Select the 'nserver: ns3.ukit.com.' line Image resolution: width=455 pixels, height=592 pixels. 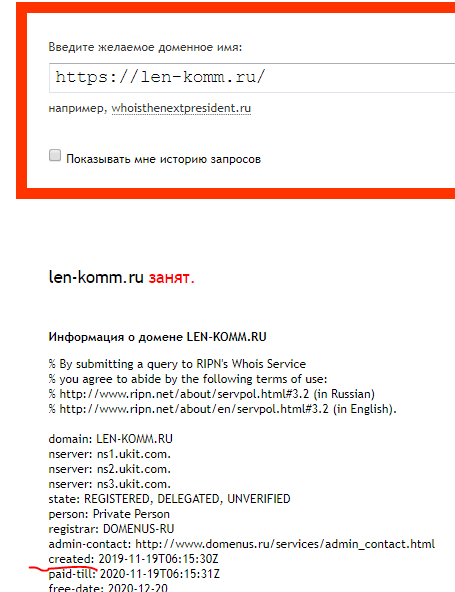pyautogui.click(x=110, y=484)
